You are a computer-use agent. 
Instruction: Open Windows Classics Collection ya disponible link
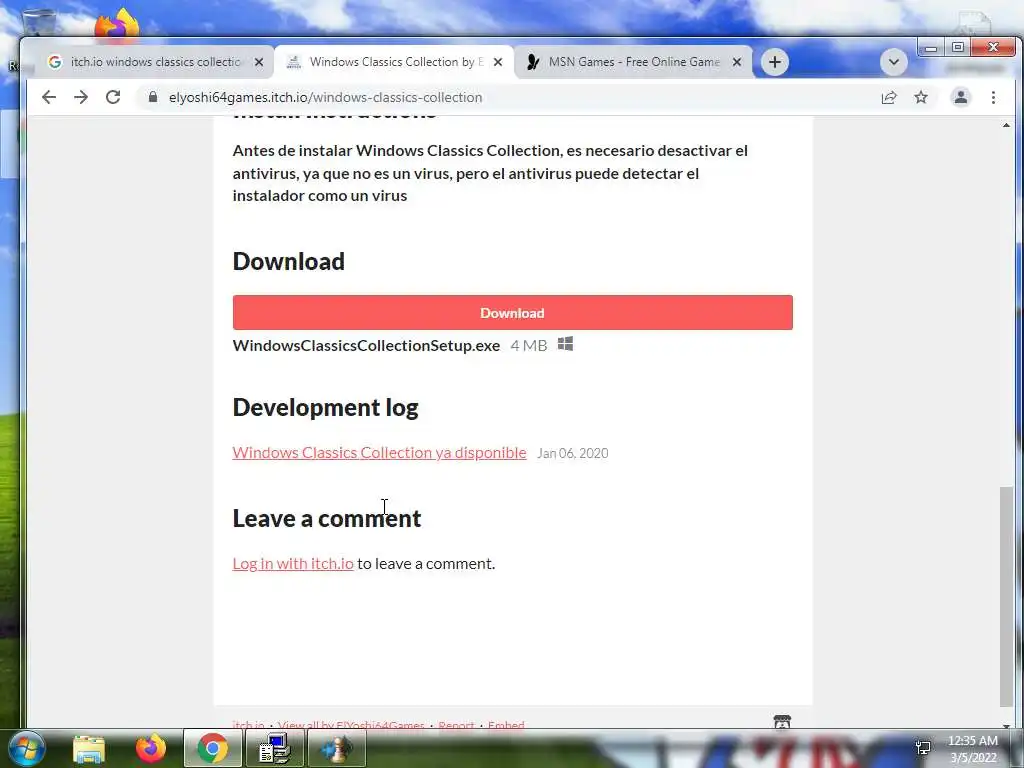[379, 453]
